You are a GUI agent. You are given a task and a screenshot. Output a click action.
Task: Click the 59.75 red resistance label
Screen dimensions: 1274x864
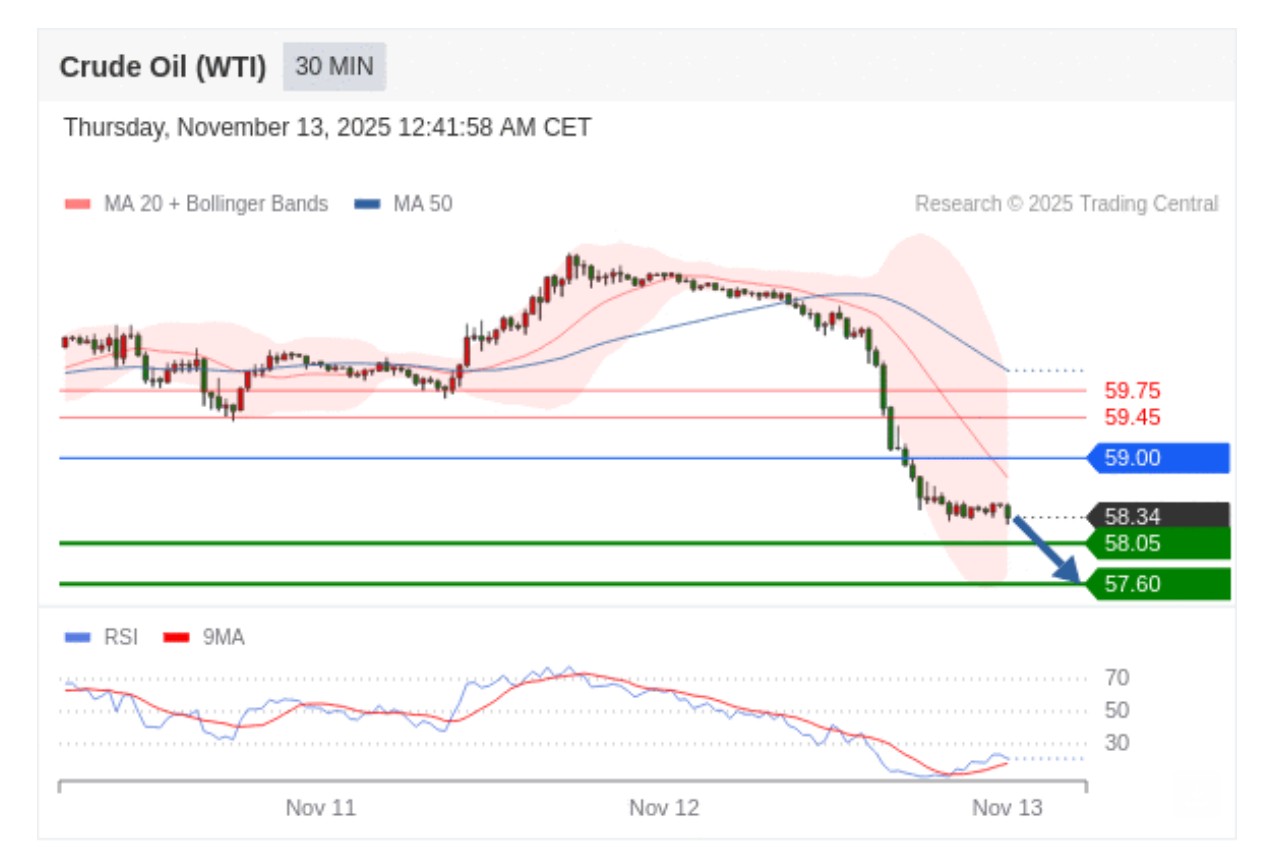coord(1132,391)
